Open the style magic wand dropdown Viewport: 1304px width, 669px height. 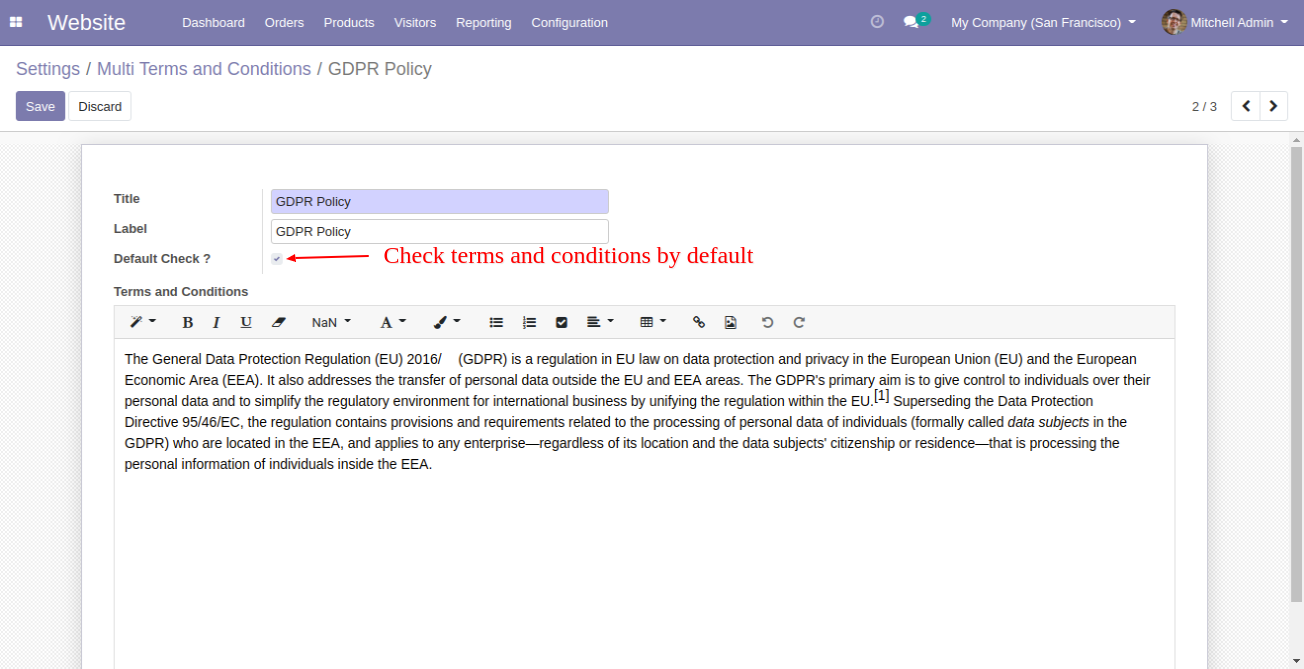(143, 322)
